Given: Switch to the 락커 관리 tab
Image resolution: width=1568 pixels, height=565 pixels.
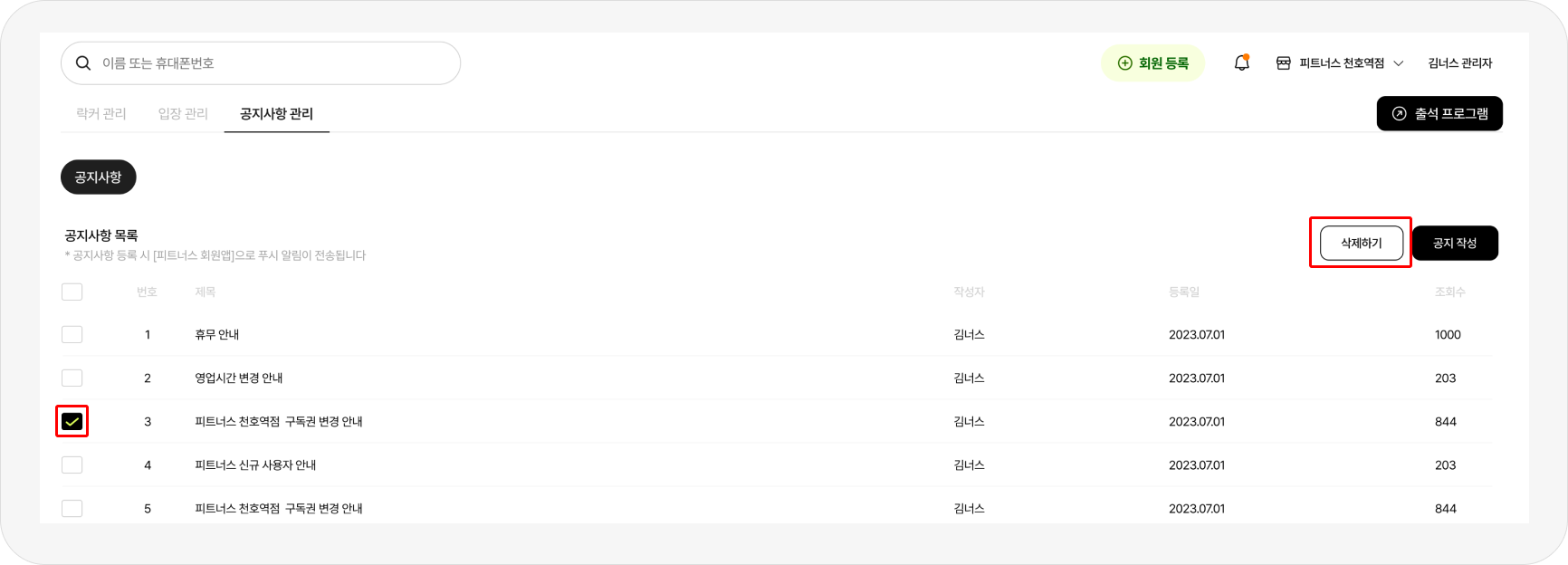Looking at the screenshot, I should click(x=101, y=113).
